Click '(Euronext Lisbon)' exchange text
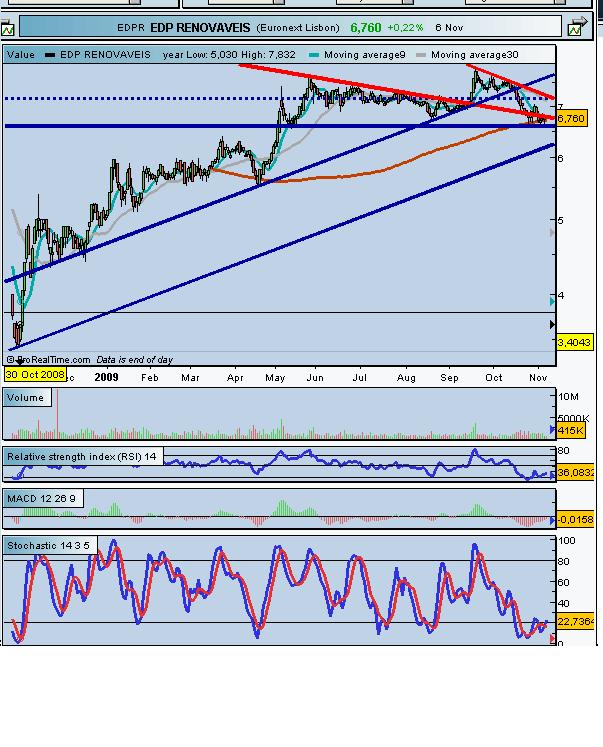Viewport: 603px width, 747px height. [298, 28]
